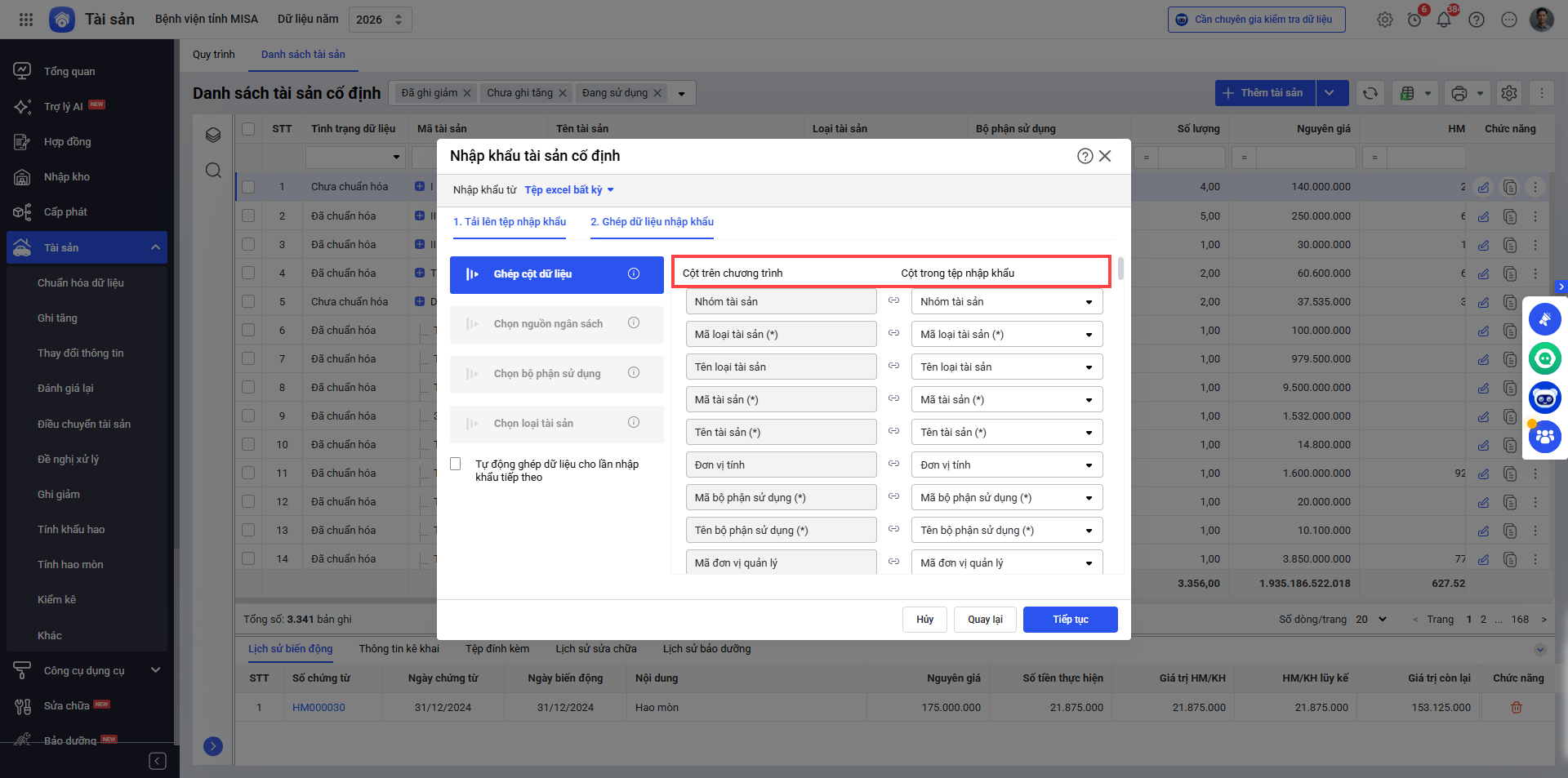Open the apps grid launcher icon
This screenshot has height=778, width=1568.
click(x=26, y=20)
